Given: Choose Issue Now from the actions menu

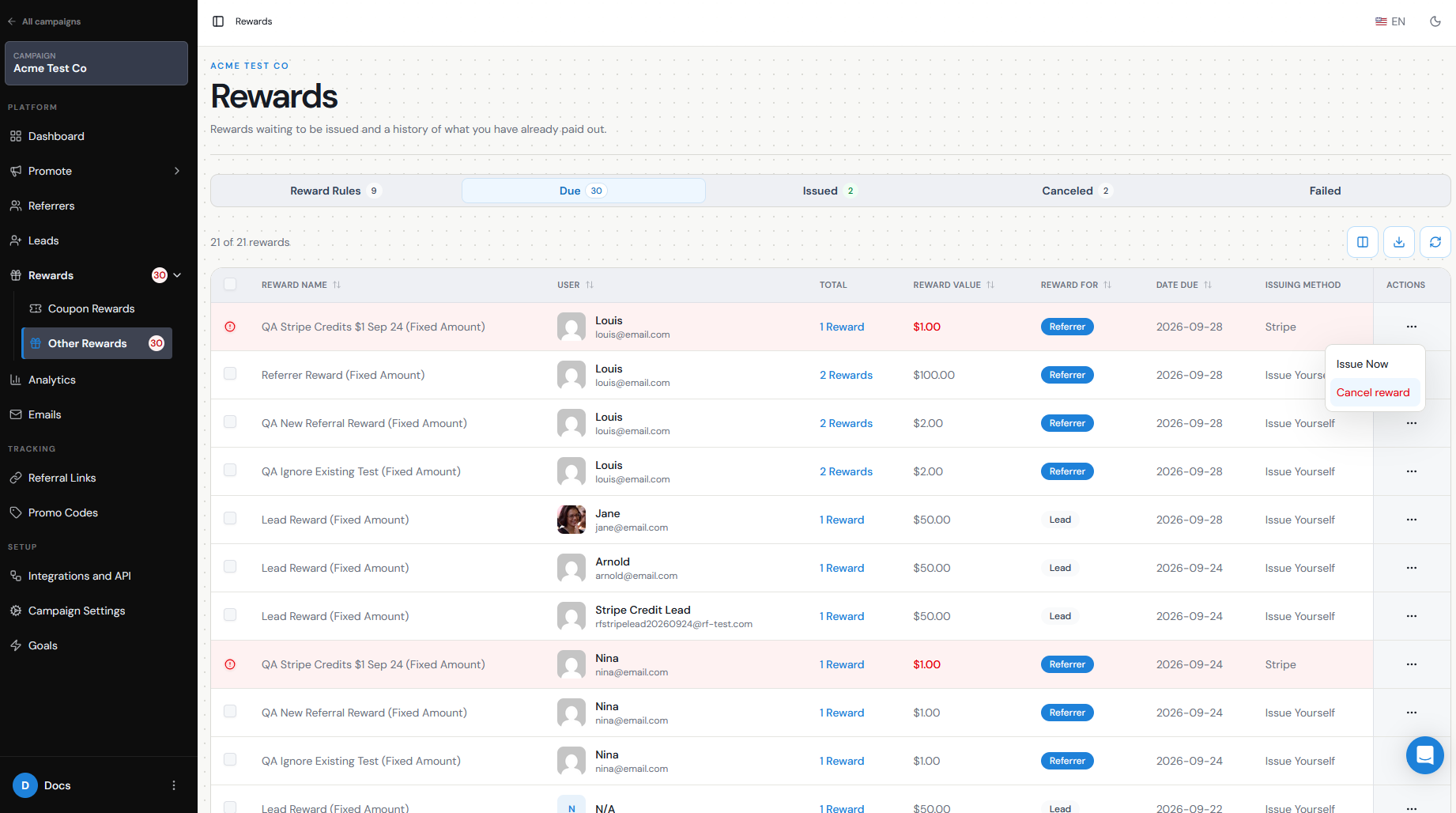Looking at the screenshot, I should [1375, 364].
